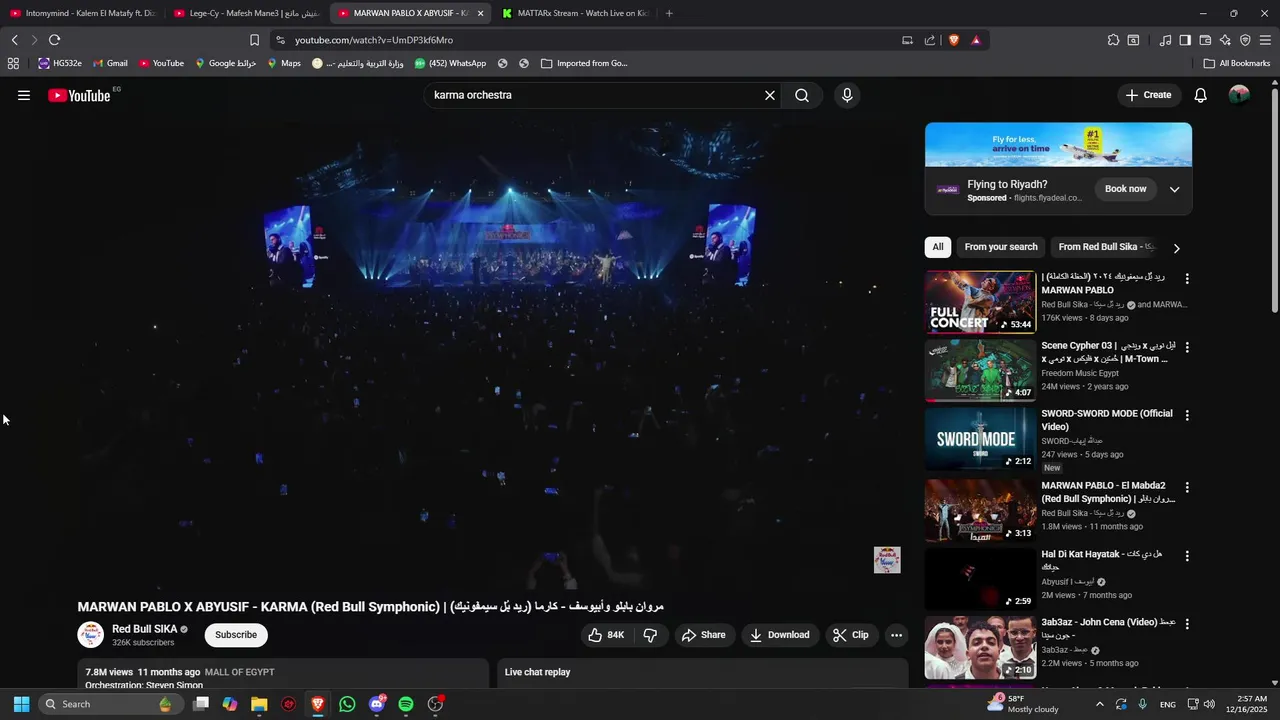Click the channel watermark in the player
Screen dimensions: 1280x720
(887, 560)
